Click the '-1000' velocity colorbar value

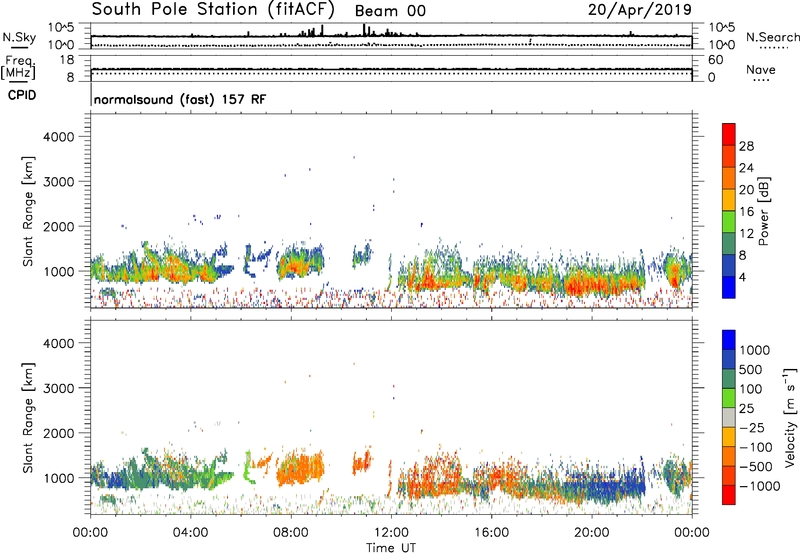[x=759, y=486]
